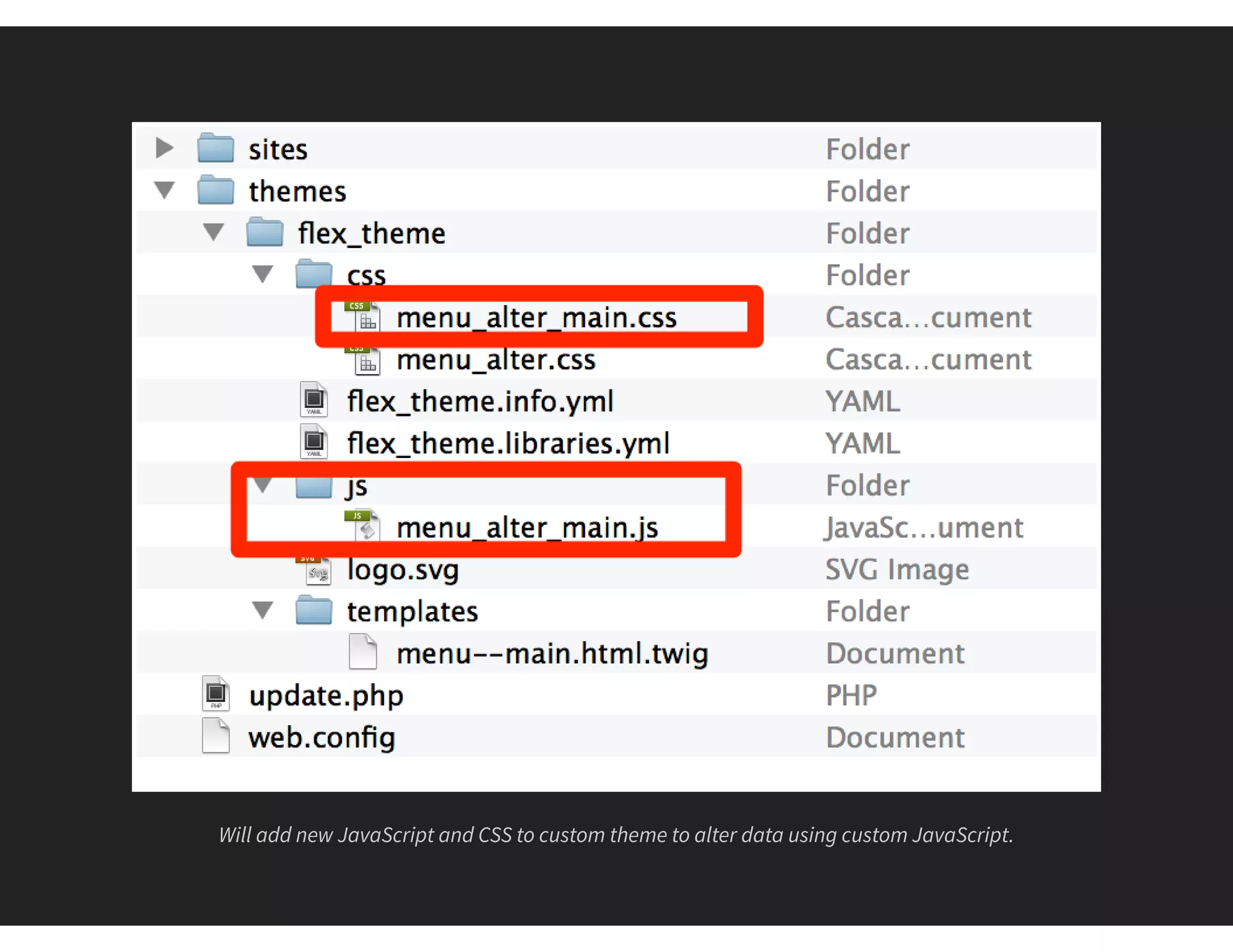Click 'Folder' kind in flex_theme row
The image size is (1233, 952).
pyautogui.click(x=868, y=233)
